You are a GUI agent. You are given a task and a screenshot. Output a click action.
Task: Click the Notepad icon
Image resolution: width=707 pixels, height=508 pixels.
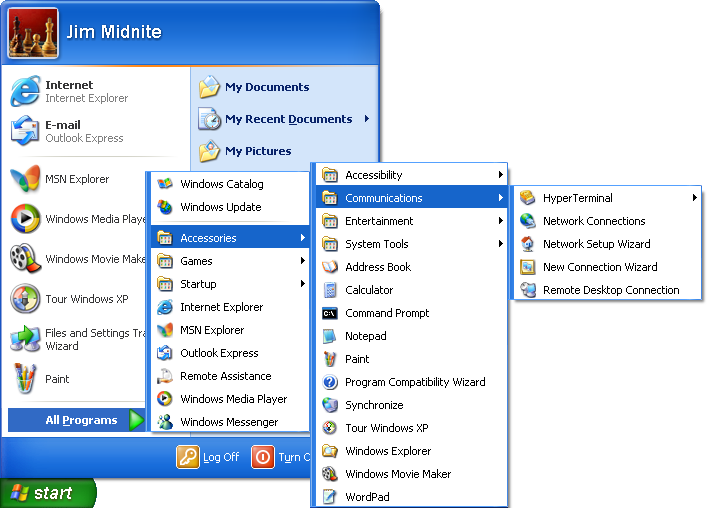[x=330, y=336]
